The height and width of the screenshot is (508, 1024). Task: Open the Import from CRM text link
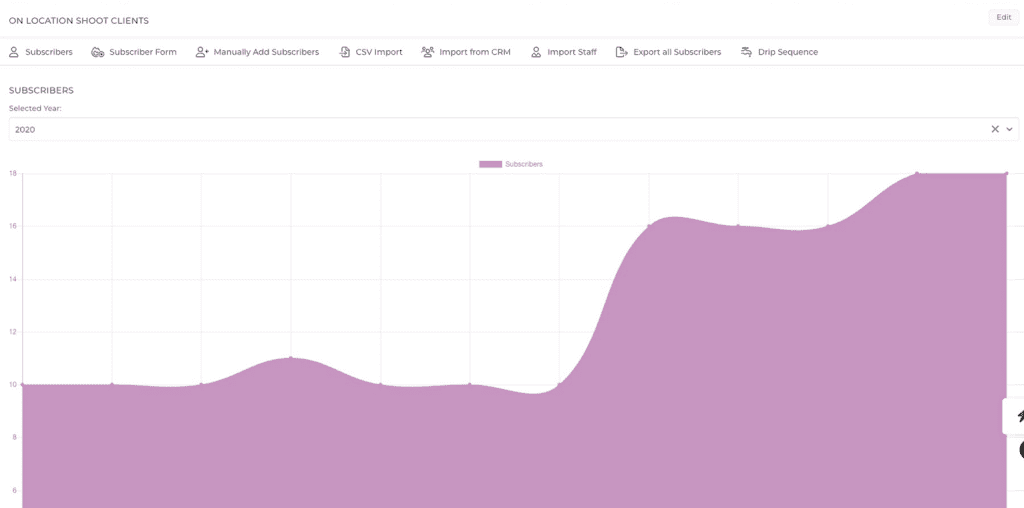pos(475,52)
